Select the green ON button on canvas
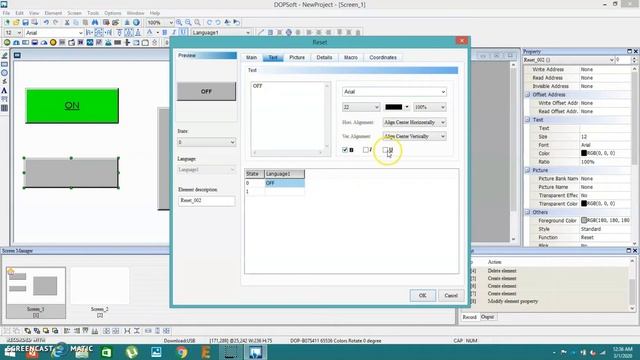The width and height of the screenshot is (640, 360). click(72, 106)
